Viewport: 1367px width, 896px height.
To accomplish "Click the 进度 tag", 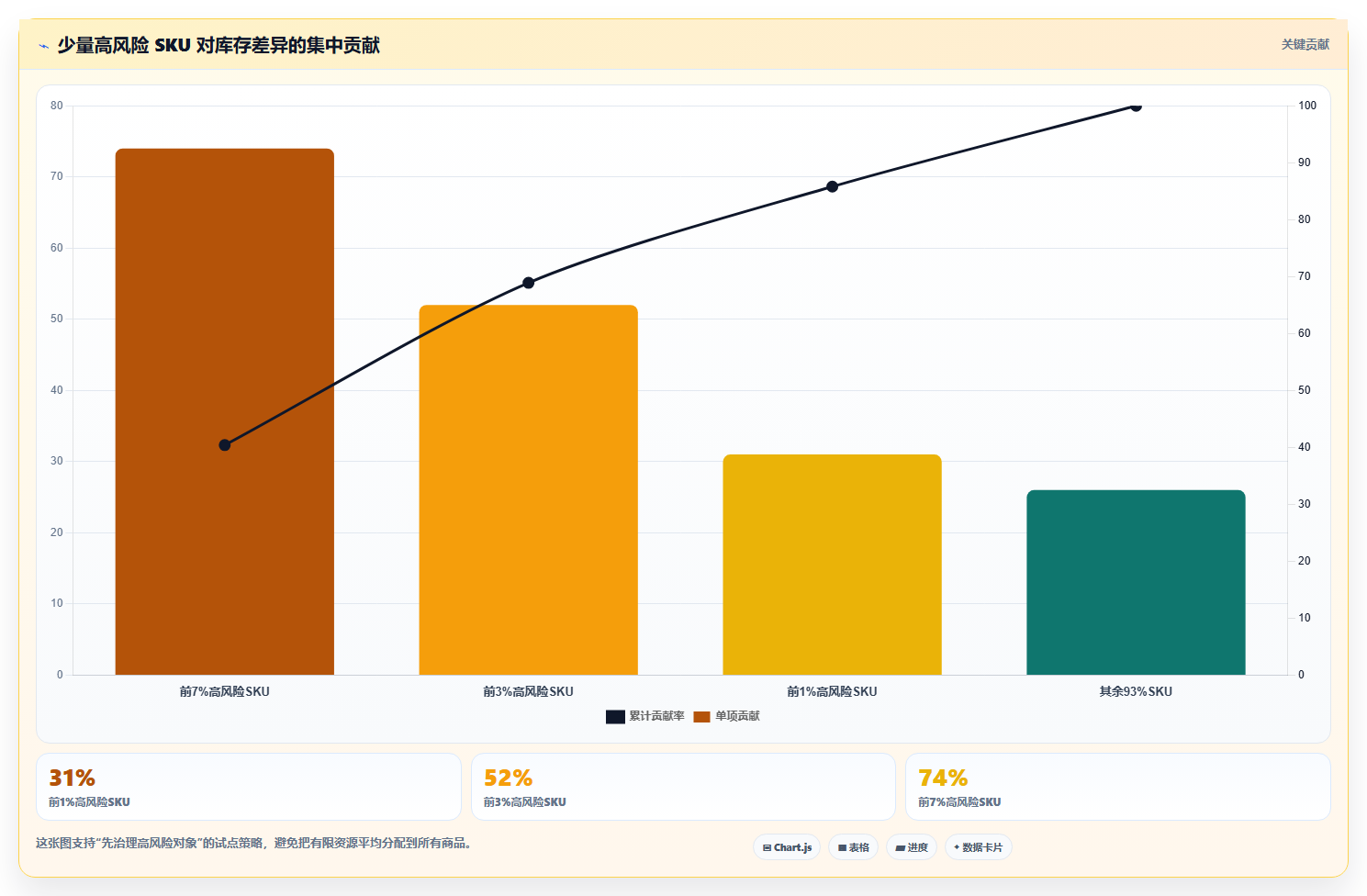I will [x=912, y=847].
